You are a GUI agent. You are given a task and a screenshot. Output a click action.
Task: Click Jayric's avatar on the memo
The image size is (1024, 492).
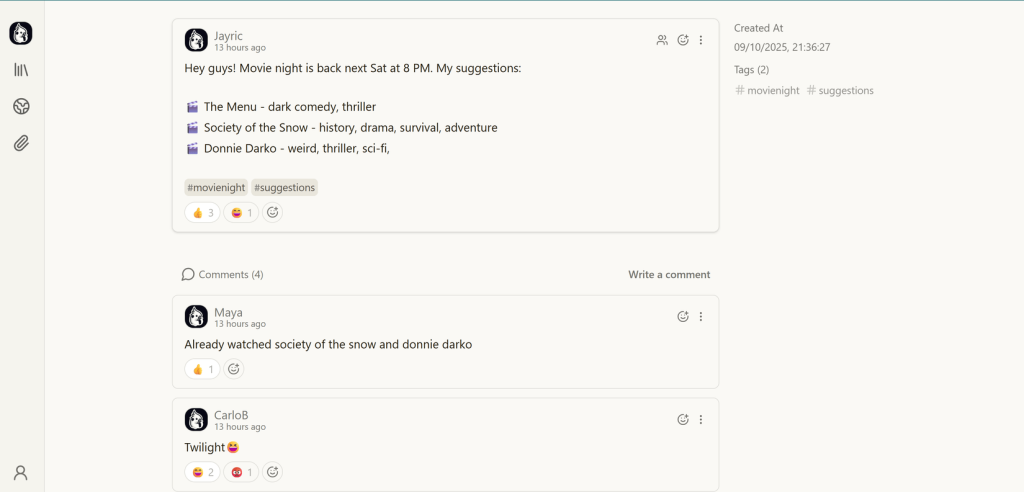pos(196,40)
